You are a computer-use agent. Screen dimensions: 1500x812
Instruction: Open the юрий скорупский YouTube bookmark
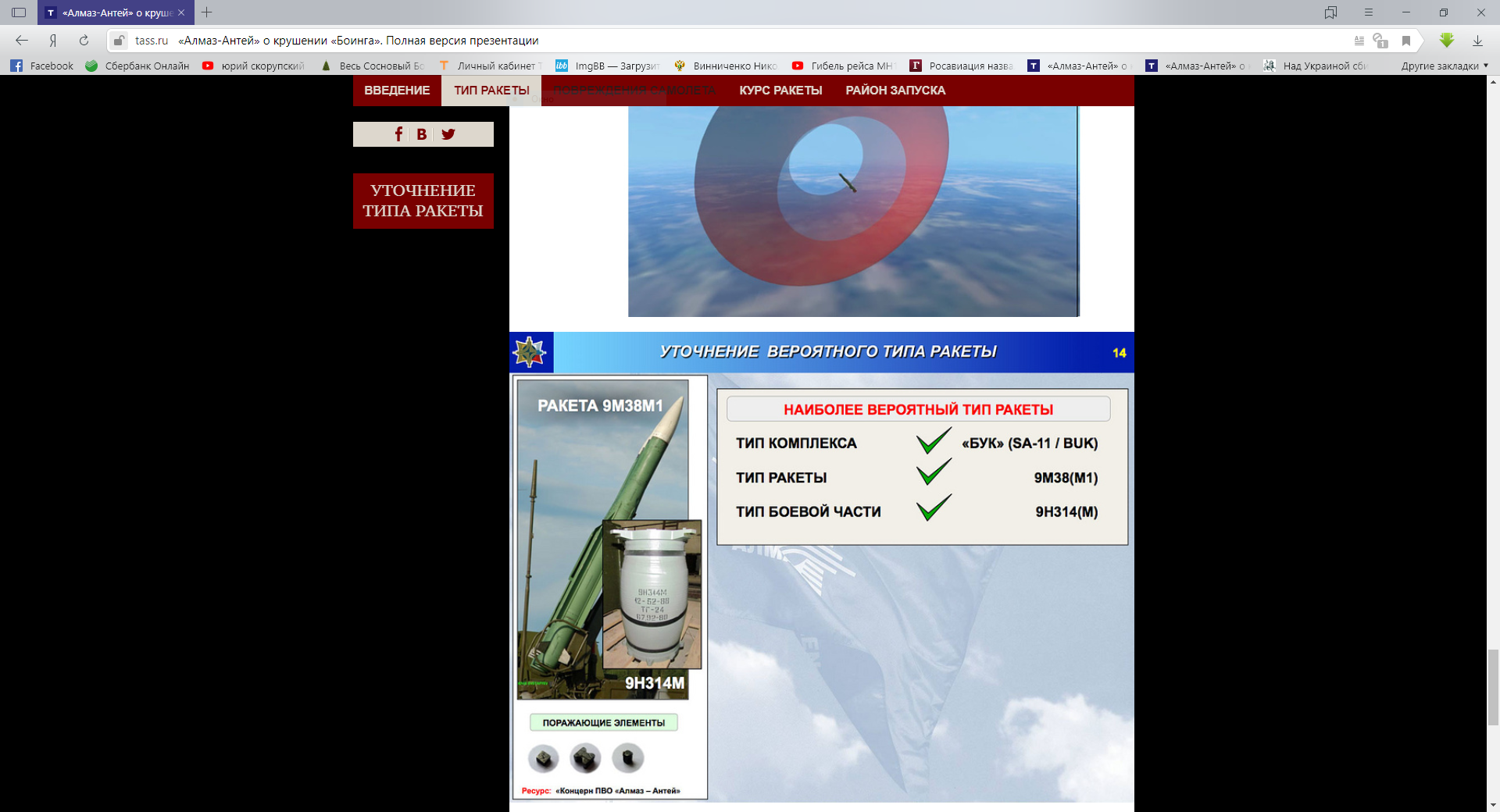click(x=253, y=66)
